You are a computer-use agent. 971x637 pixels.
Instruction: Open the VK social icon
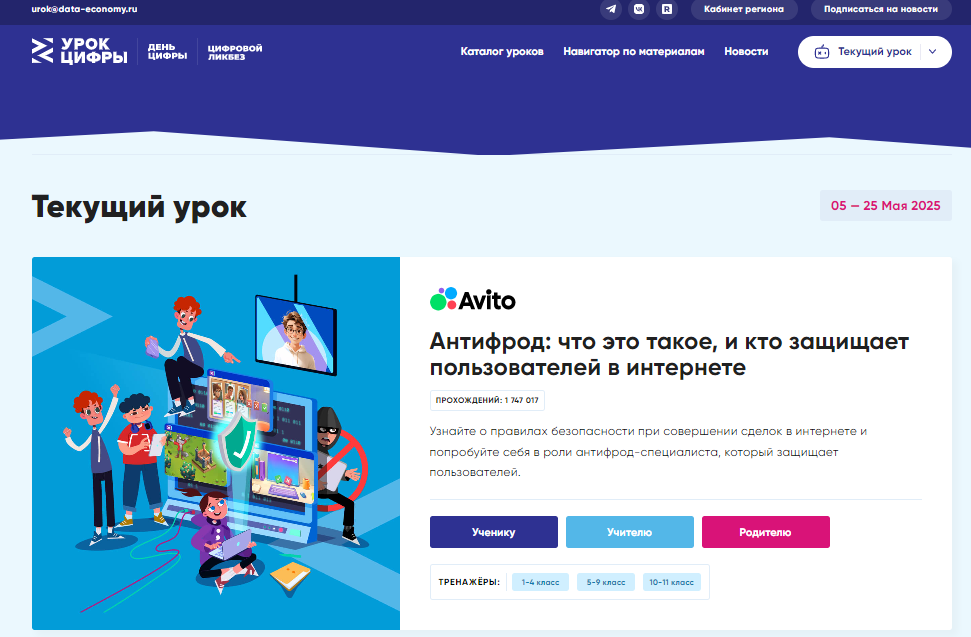coord(638,9)
